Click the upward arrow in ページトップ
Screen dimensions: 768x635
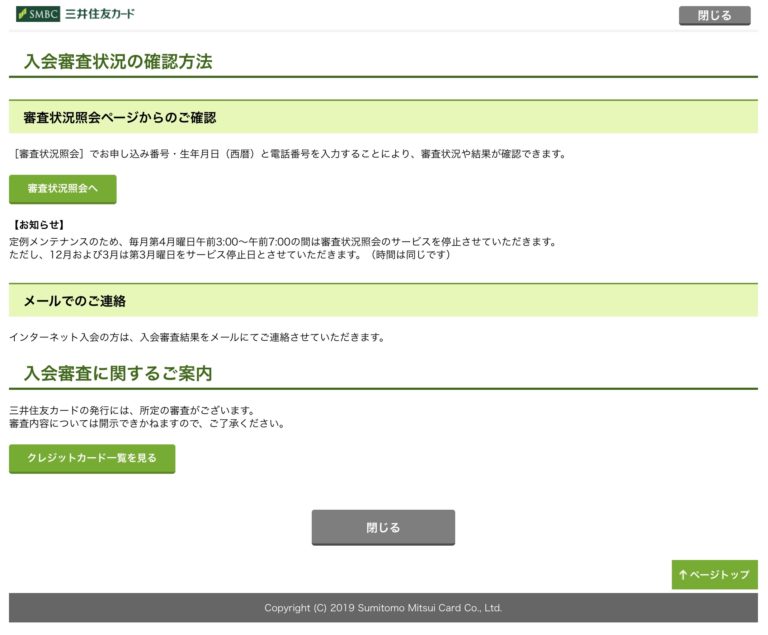pyautogui.click(x=683, y=575)
